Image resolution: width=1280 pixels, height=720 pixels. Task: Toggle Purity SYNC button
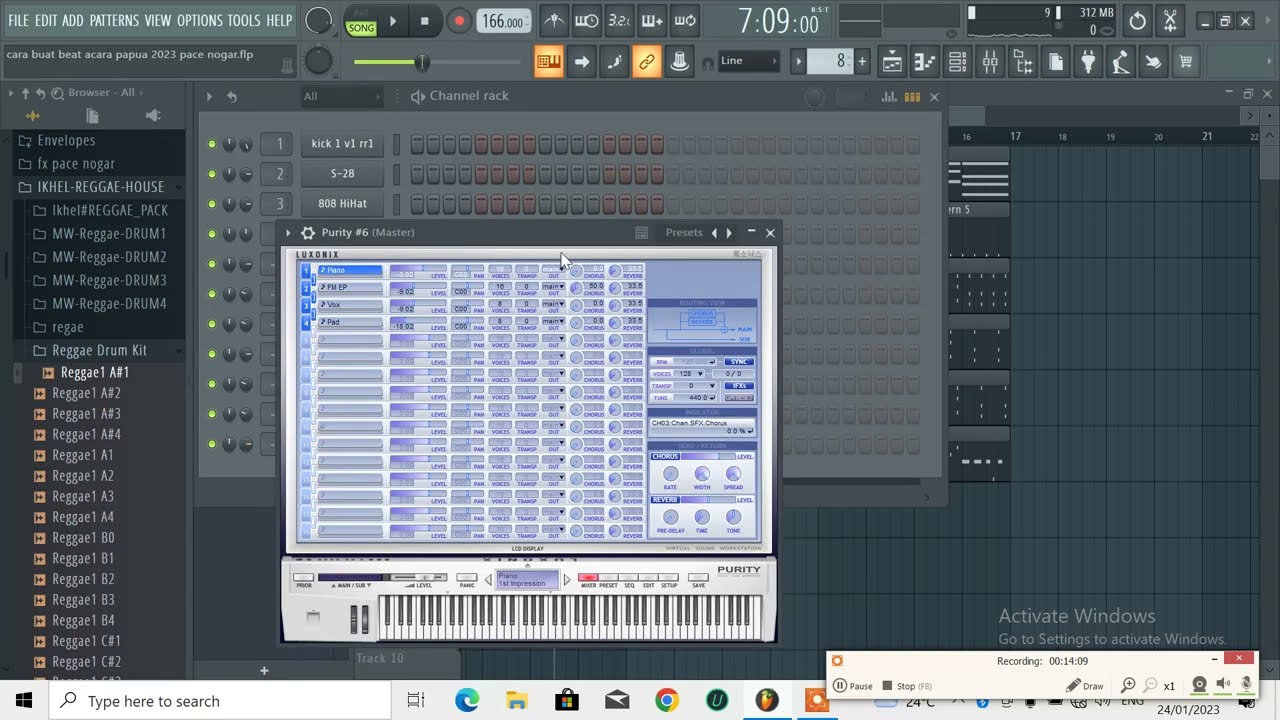[739, 362]
